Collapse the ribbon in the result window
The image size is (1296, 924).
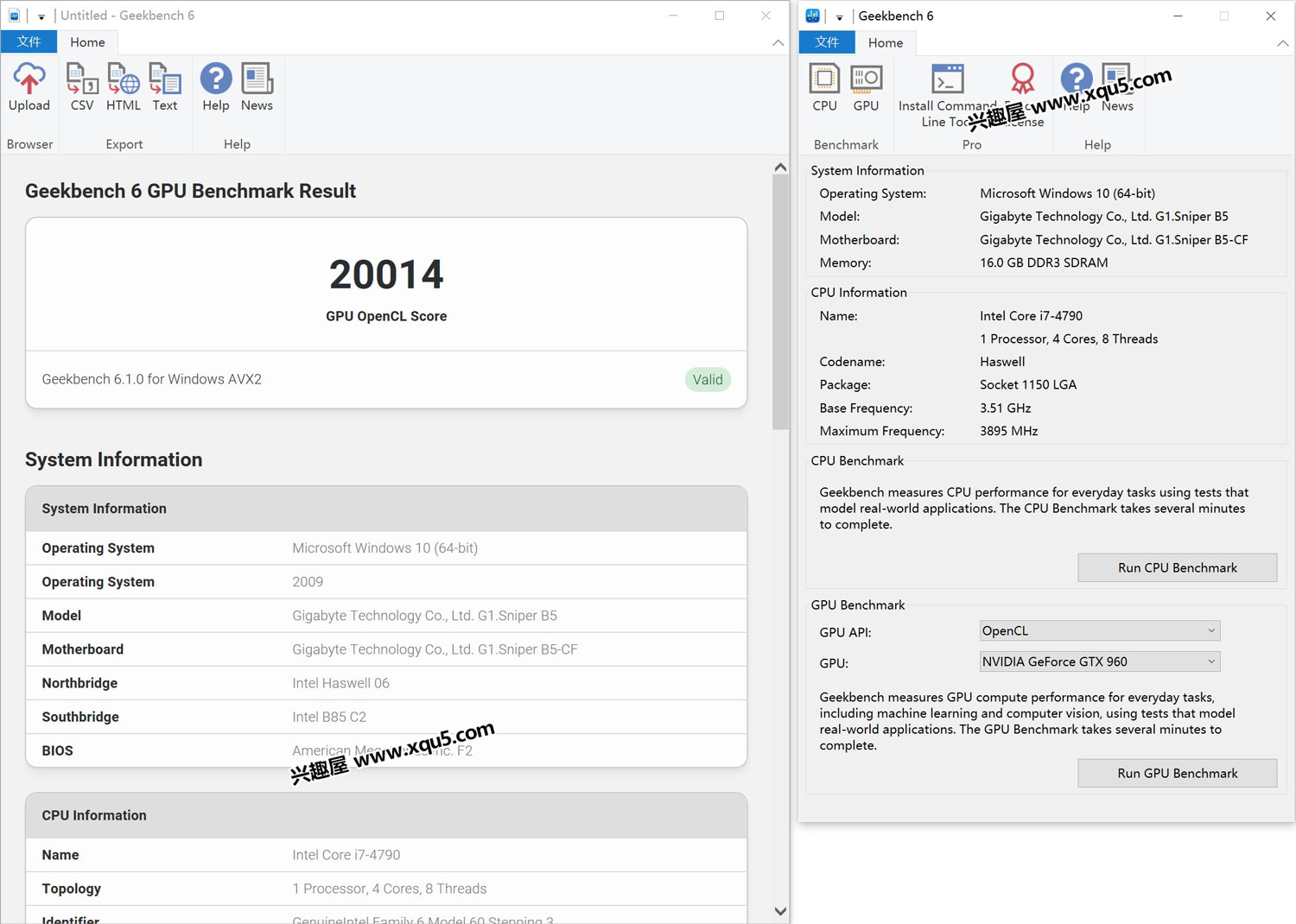[778, 42]
